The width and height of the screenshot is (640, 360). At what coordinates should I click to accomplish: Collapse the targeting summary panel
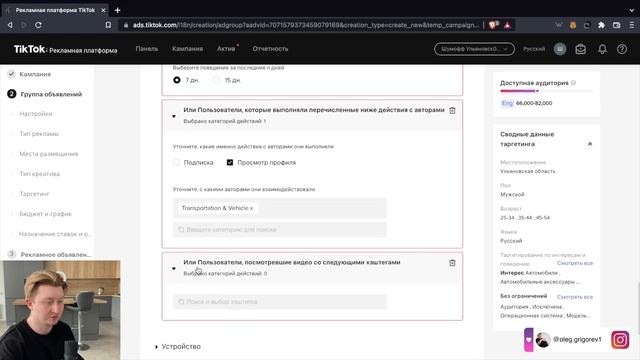[589, 144]
